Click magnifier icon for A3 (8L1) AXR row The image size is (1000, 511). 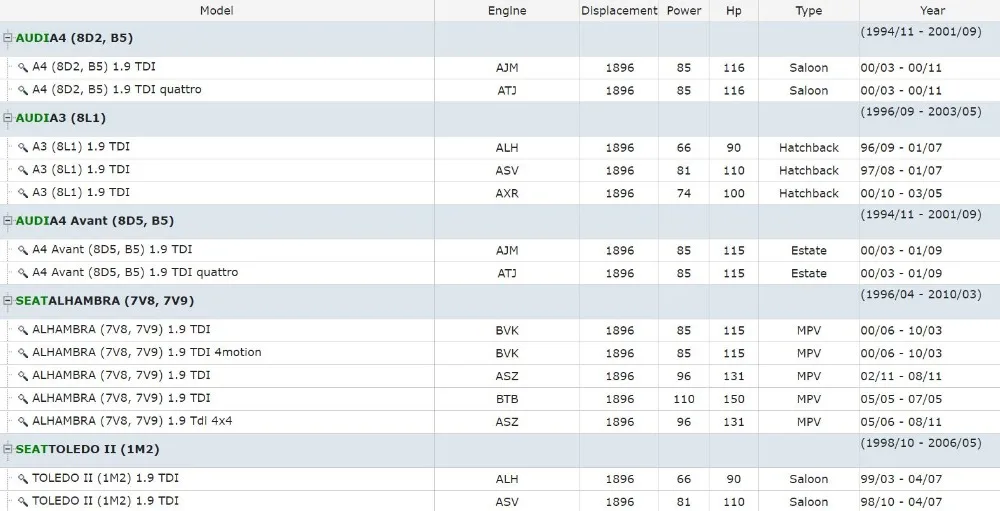click(x=23, y=193)
